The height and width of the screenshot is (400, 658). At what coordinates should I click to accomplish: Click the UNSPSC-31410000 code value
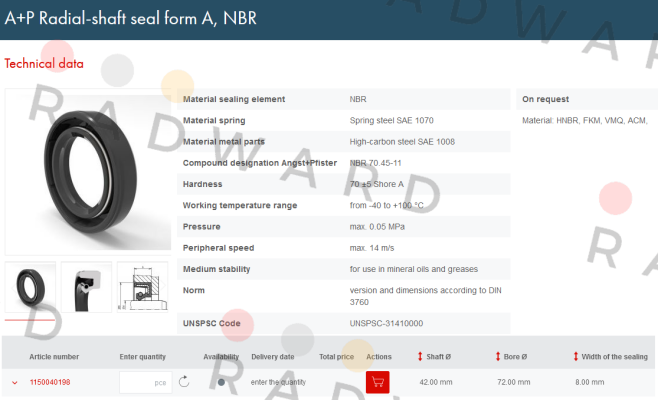point(386,323)
